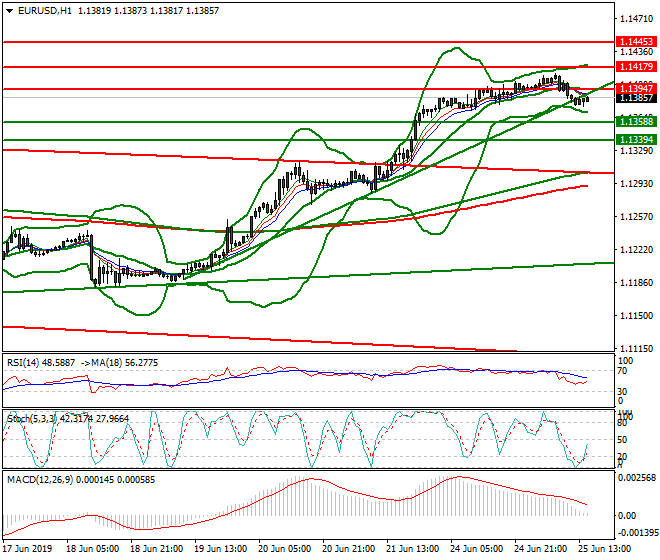Click the 1.14360 price axis value
This screenshot has width=660, height=560.
click(x=636, y=52)
